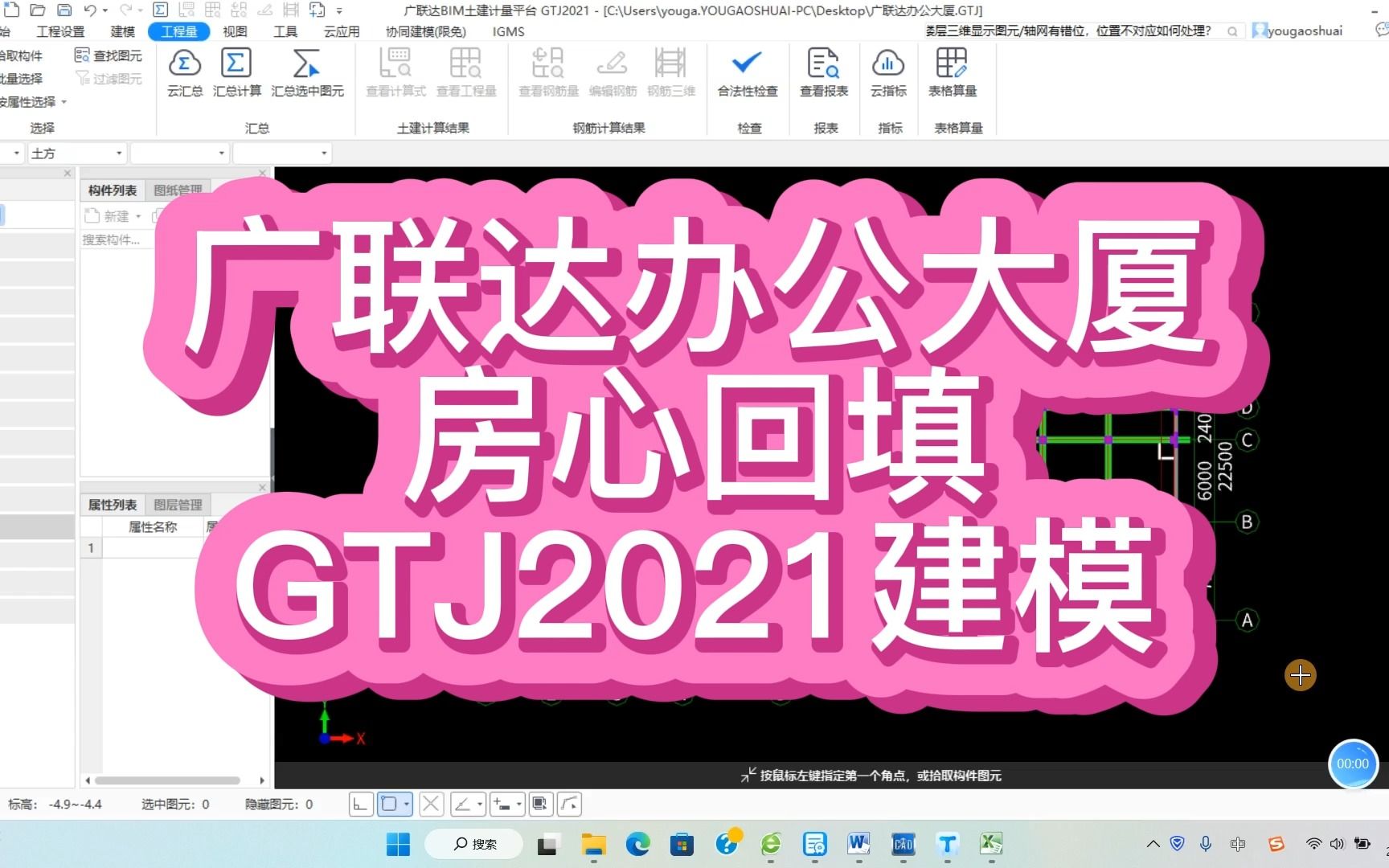Image resolution: width=1389 pixels, height=868 pixels.
Task: Open Microsoft Edge from taskbar
Action: pos(638,844)
